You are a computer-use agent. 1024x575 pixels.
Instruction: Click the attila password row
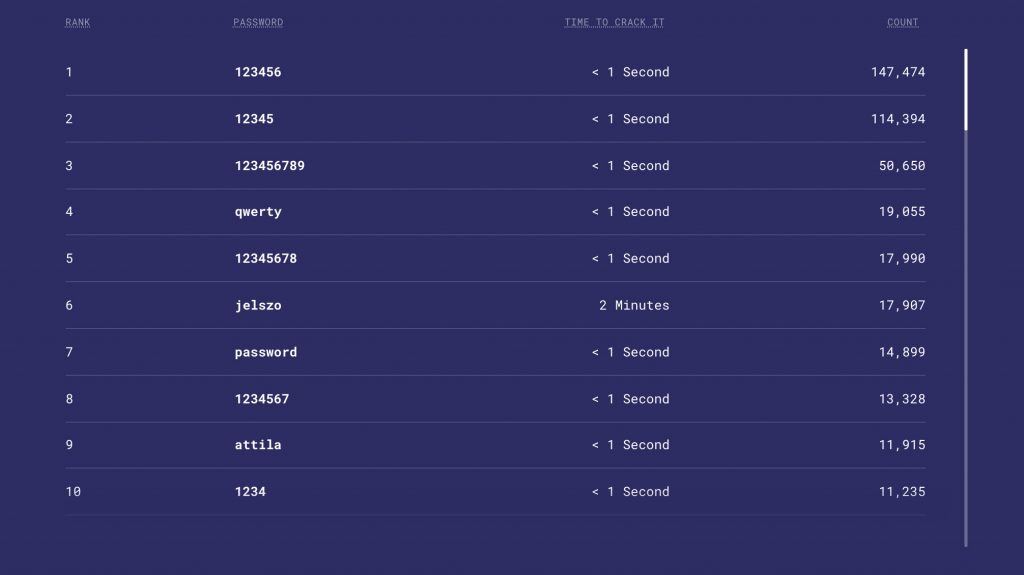click(x=258, y=445)
